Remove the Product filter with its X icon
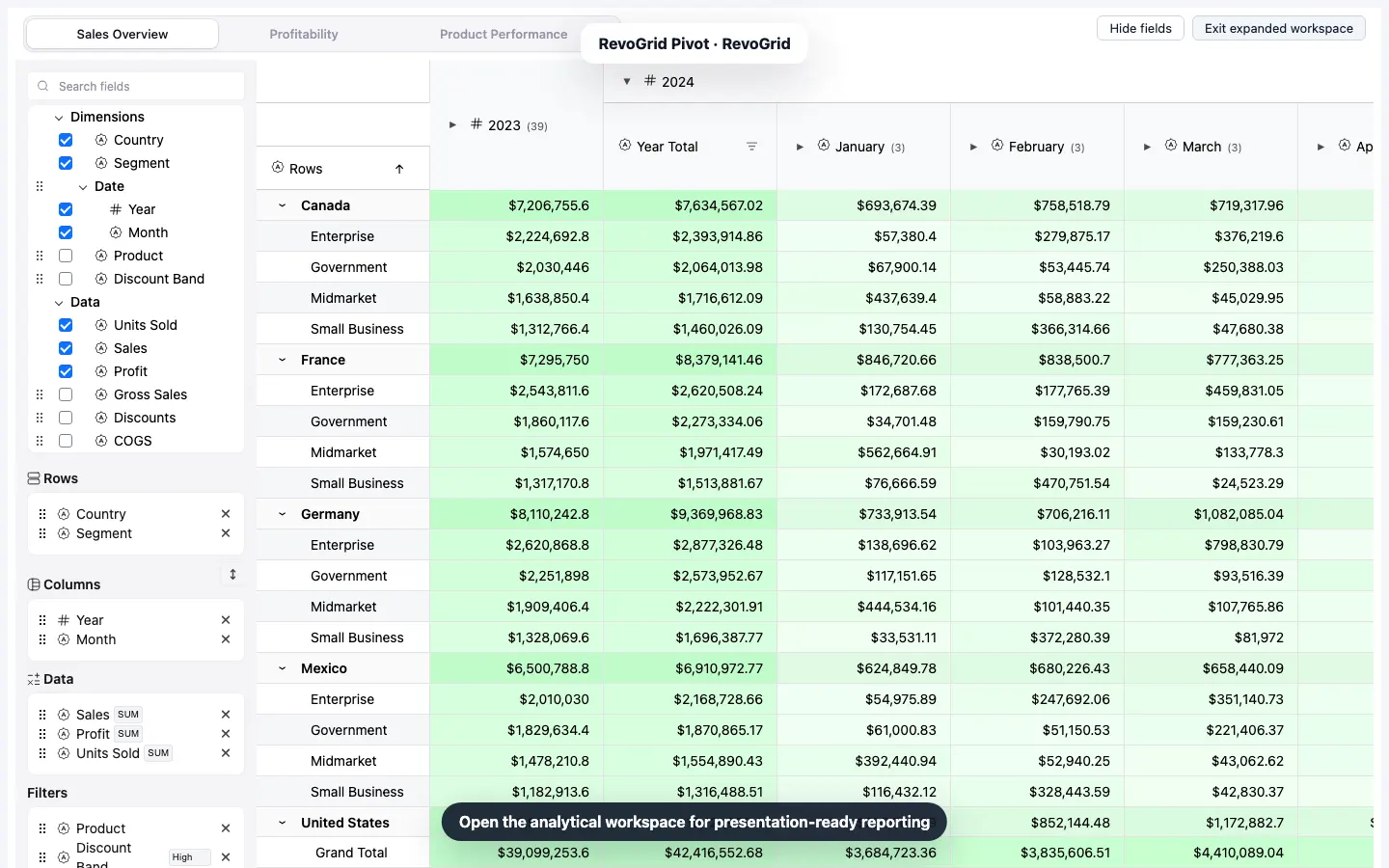 (226, 828)
